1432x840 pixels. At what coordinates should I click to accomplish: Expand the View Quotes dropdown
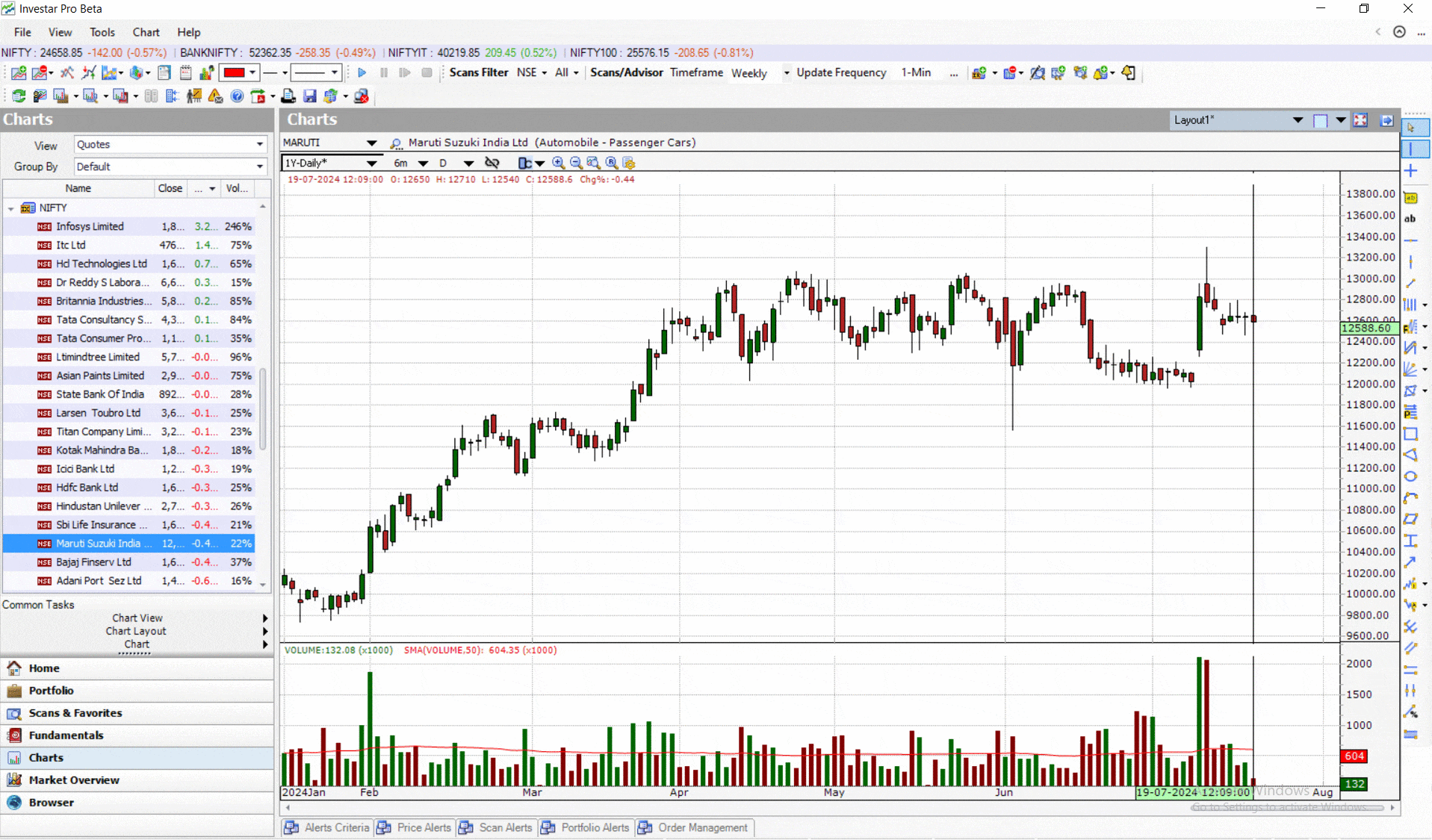point(259,144)
